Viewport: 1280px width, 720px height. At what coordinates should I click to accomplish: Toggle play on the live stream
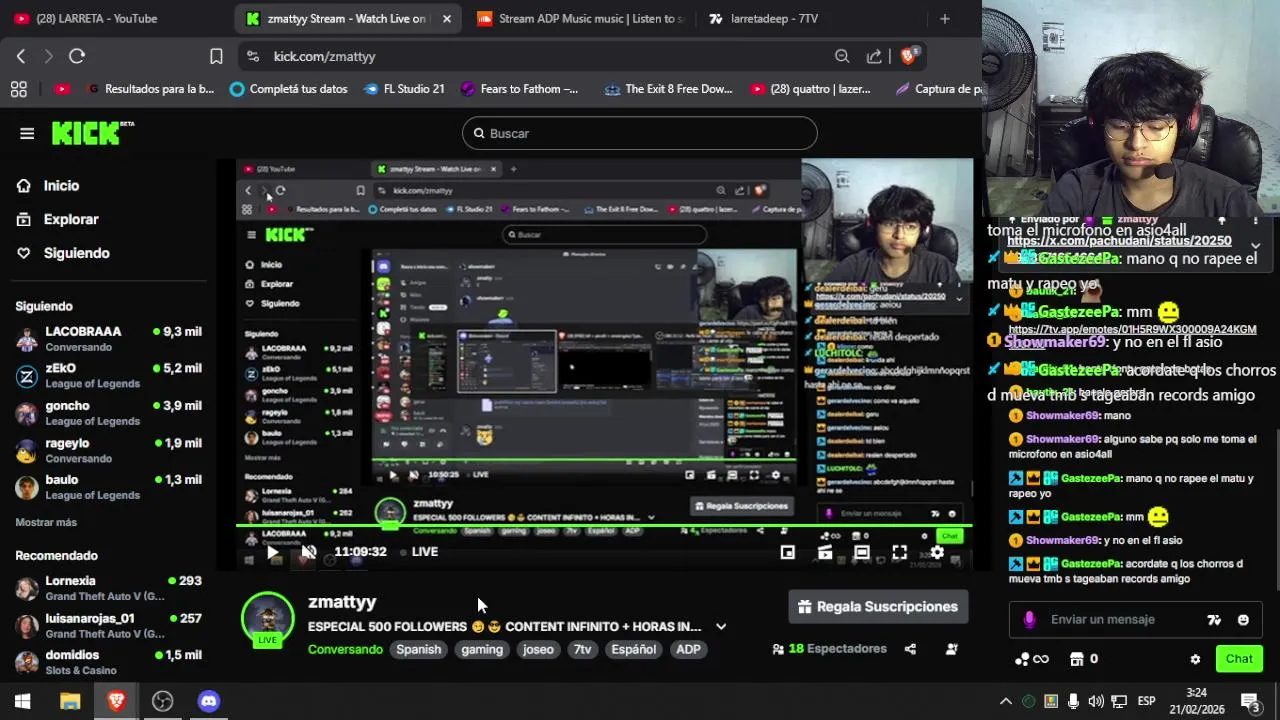coord(272,552)
